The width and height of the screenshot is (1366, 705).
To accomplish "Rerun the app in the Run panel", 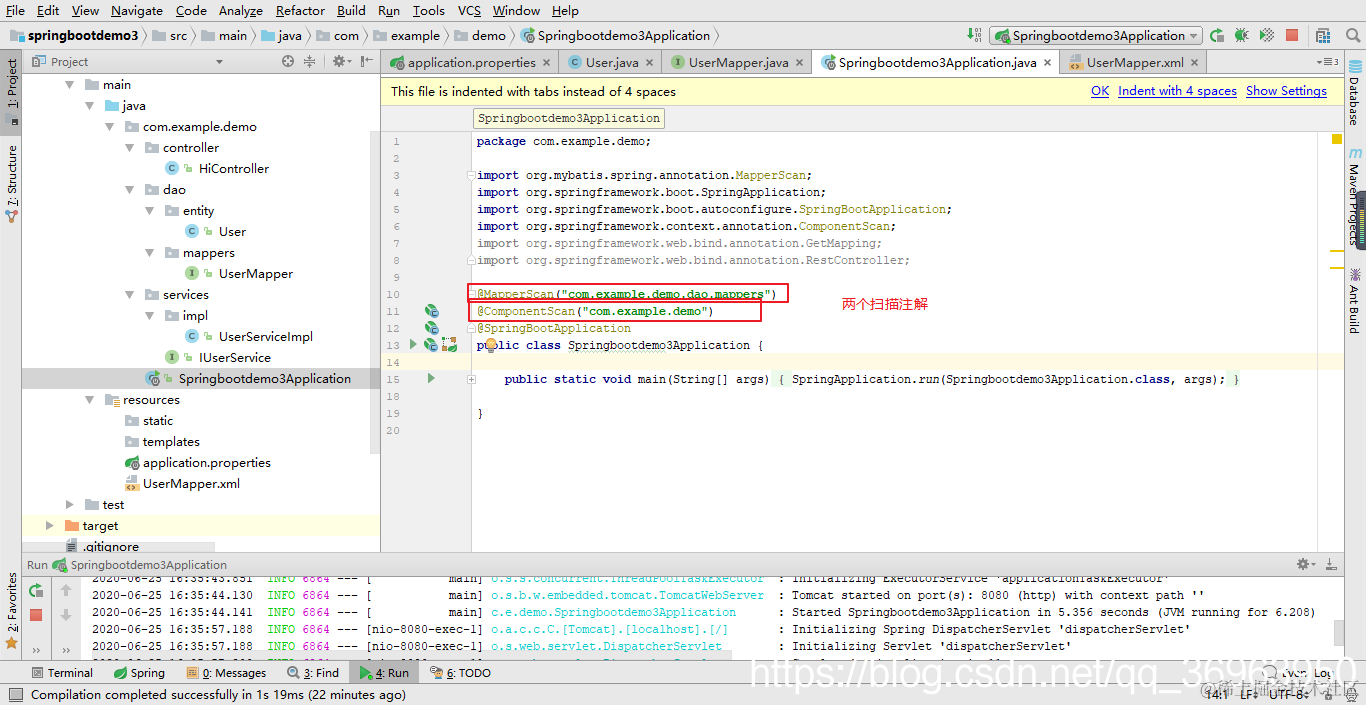I will tap(36, 590).
